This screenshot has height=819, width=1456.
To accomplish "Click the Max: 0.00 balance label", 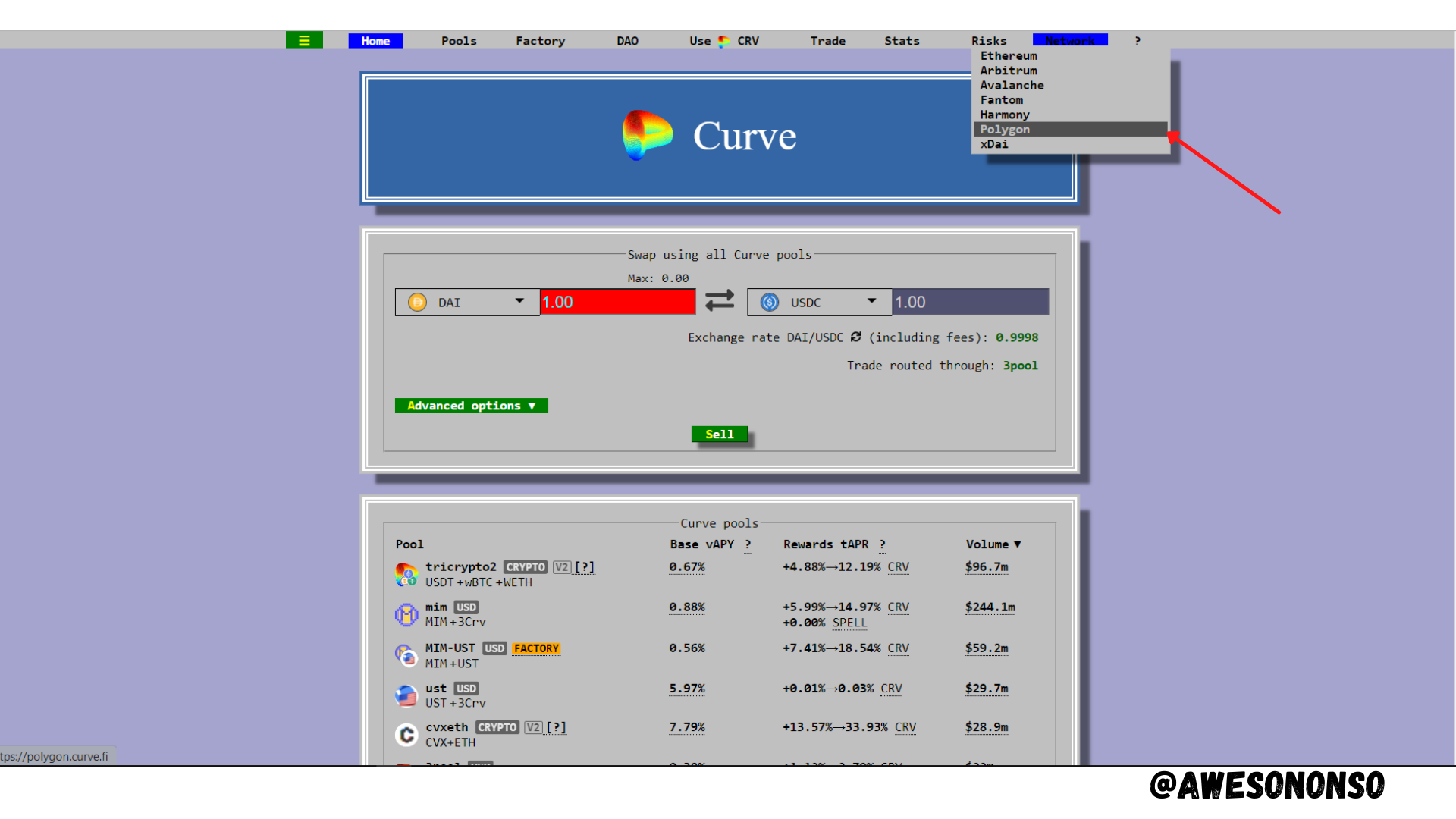I will point(658,278).
